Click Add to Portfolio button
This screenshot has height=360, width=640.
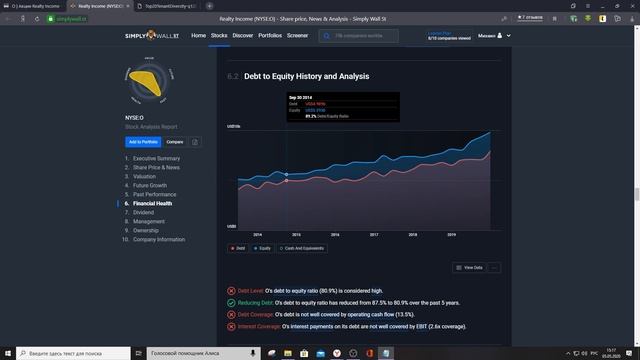pyautogui.click(x=143, y=142)
